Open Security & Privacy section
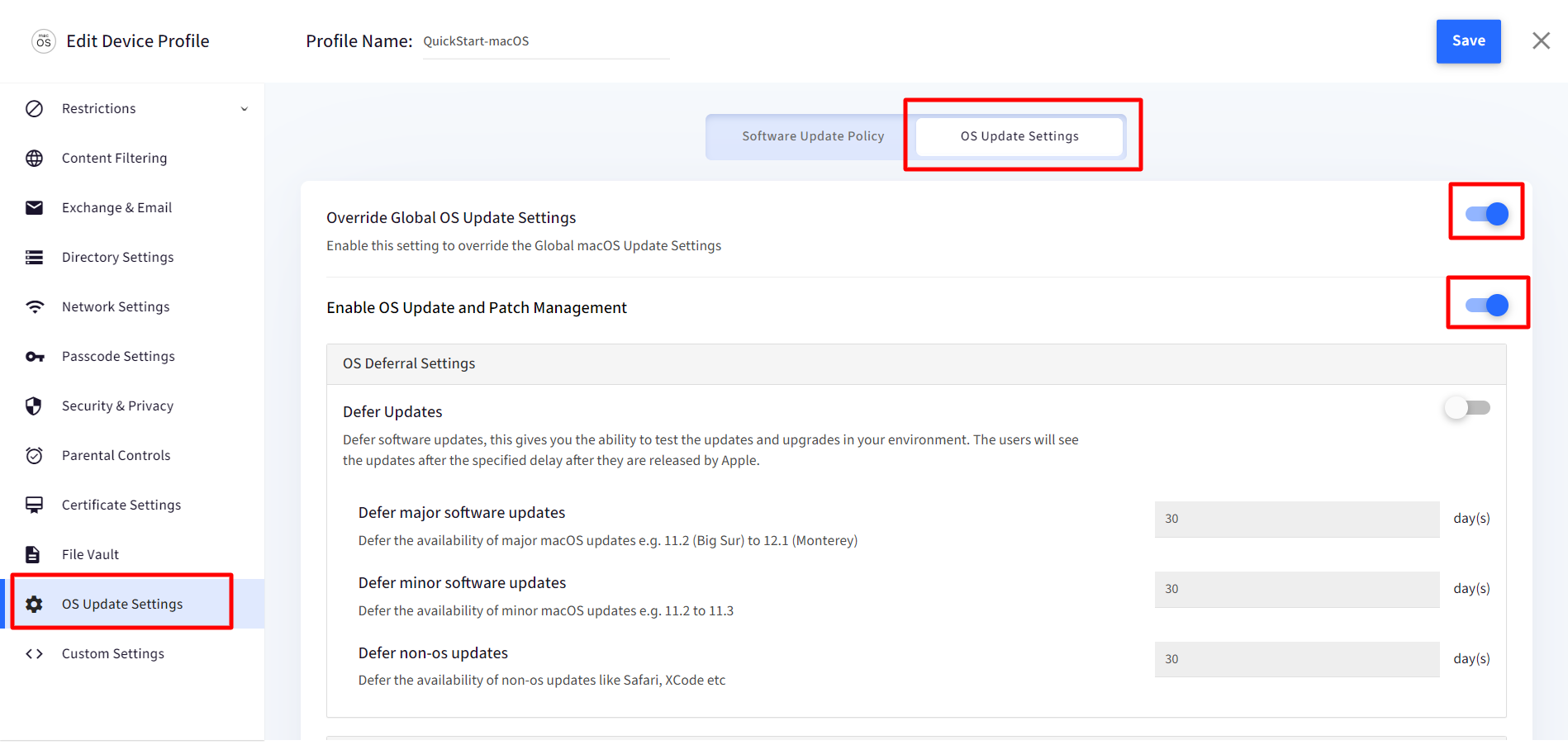Screen dimensions: 1568x745 132,406
